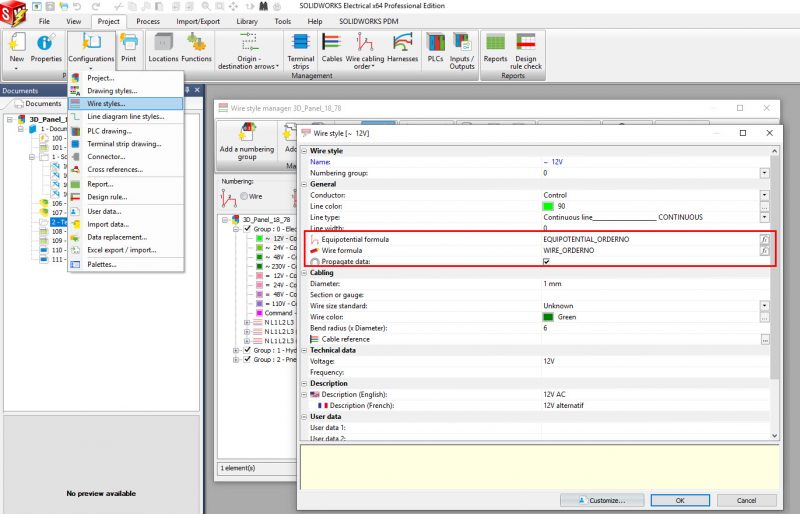Open Harnesses management

click(403, 48)
